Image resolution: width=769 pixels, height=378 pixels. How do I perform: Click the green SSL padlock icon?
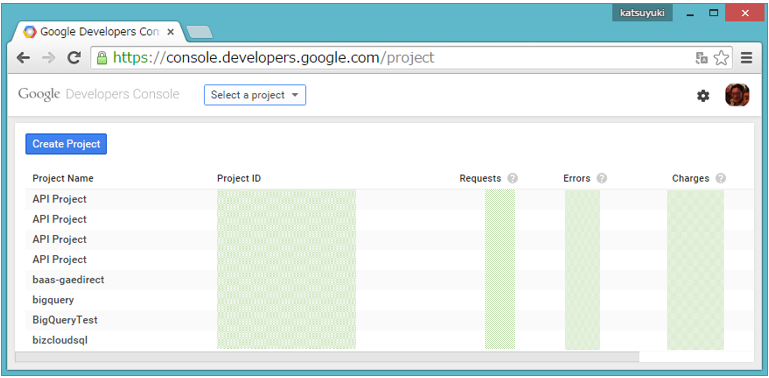pos(102,58)
